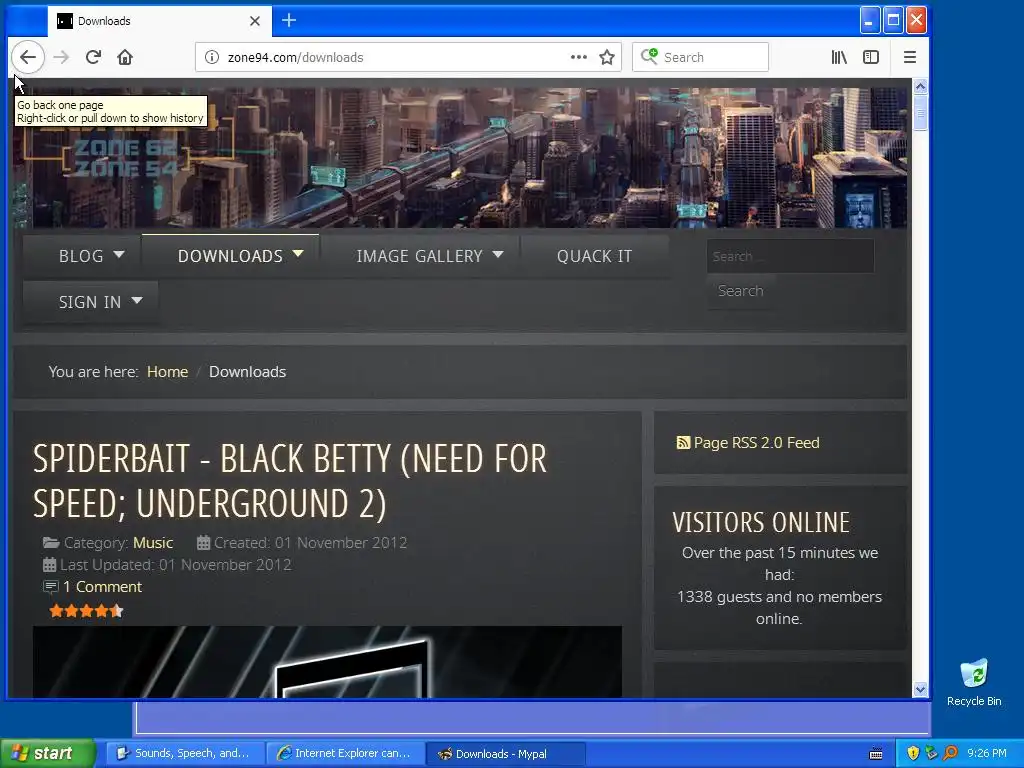
Task: Open the page actions three-dot menu
Action: (x=579, y=57)
